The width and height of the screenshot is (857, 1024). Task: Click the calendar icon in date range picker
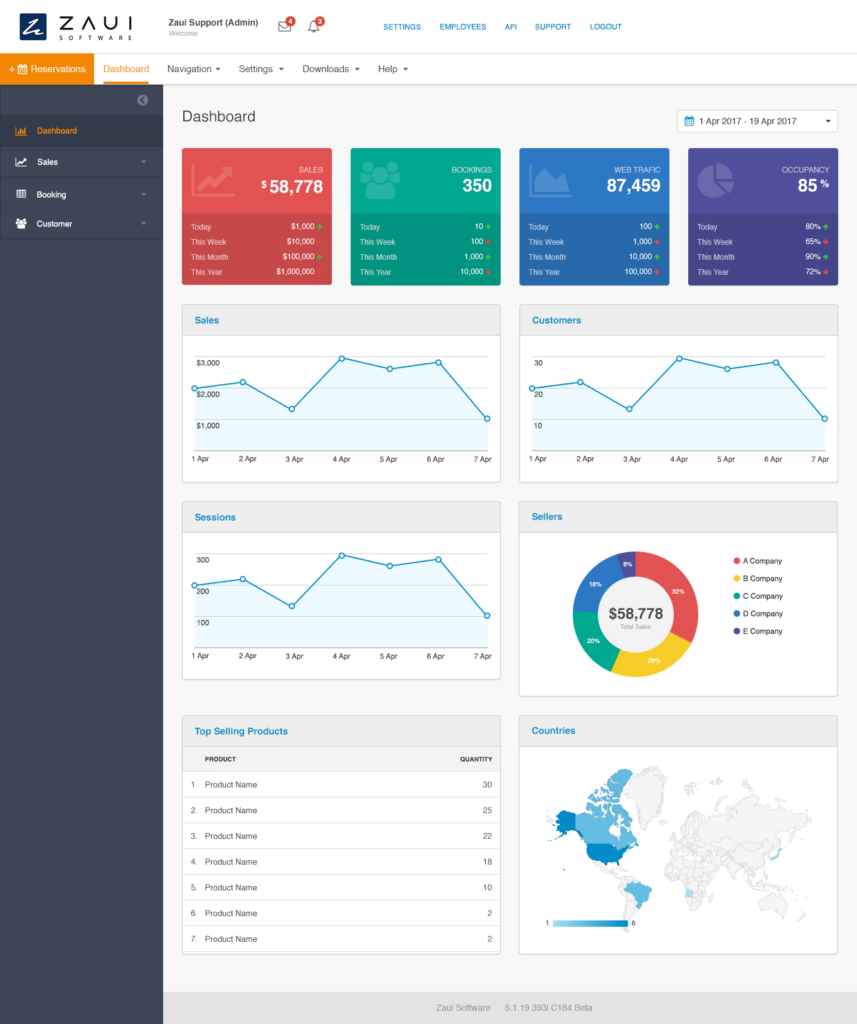click(688, 120)
